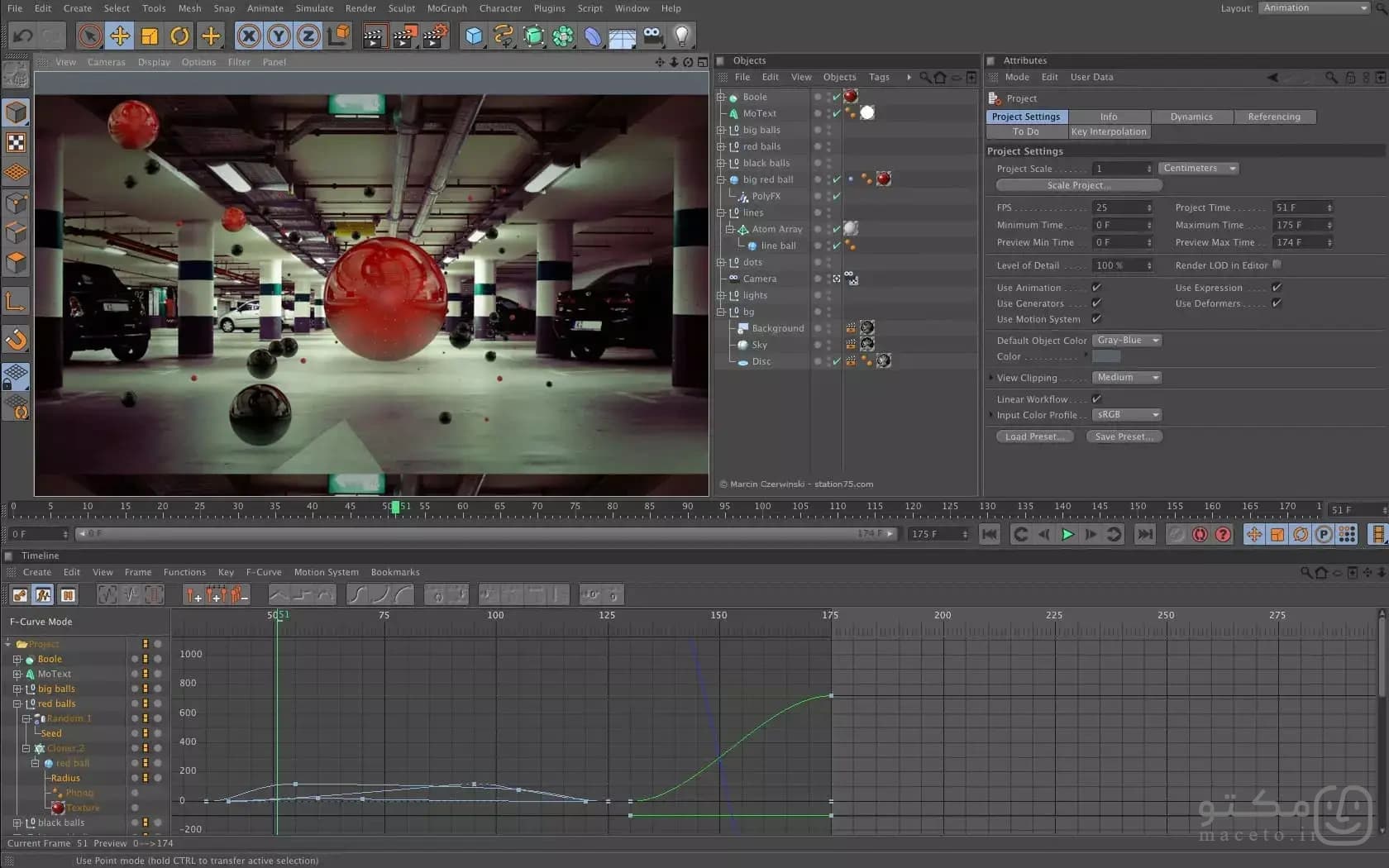Toggle Use Deformers checkbox
1389x868 pixels.
pyautogui.click(x=1277, y=303)
